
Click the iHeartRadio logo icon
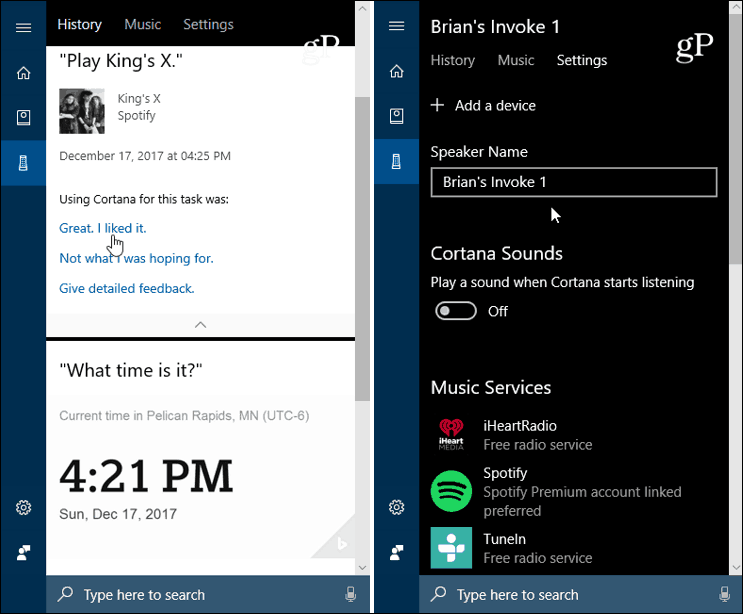[451, 434]
